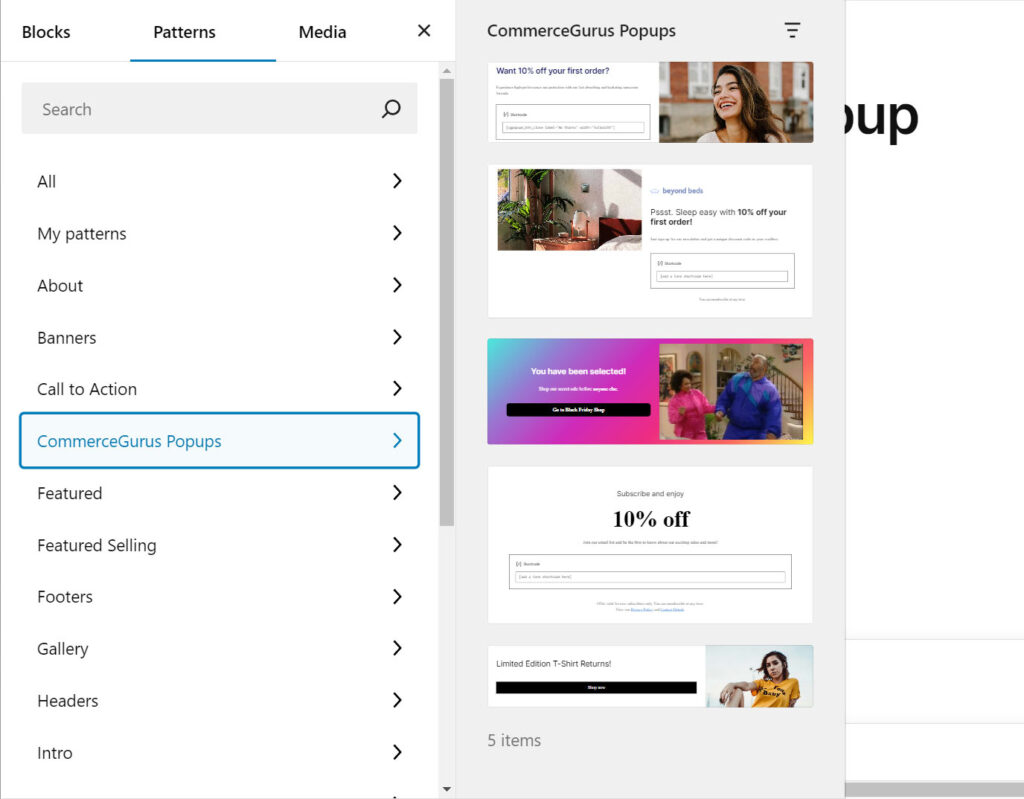
Task: Click the search magnifier icon
Action: click(x=391, y=109)
